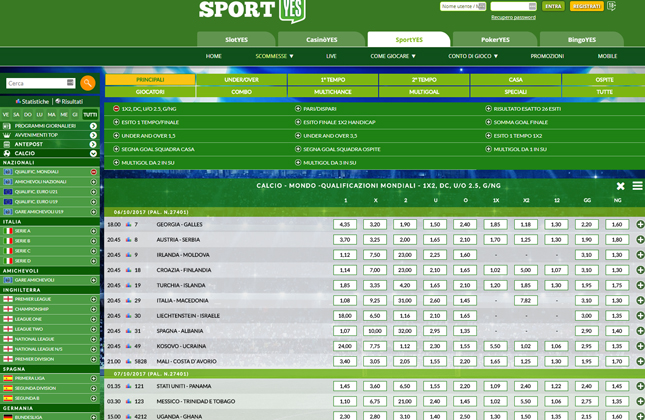The image size is (645, 420).
Task: Open statistics icon for Austria - Serbia
Action: pos(128,240)
